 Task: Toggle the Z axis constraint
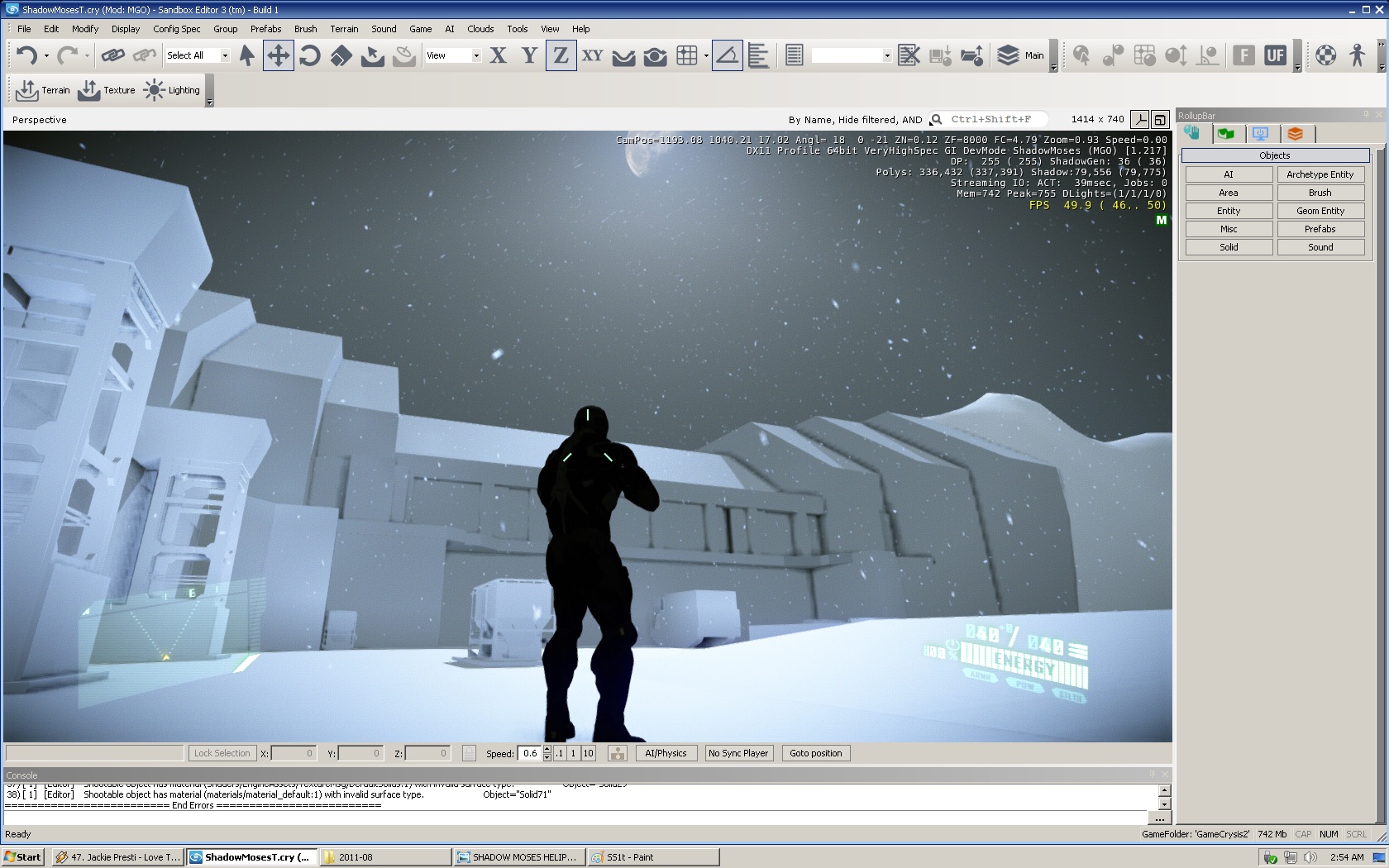(x=561, y=55)
